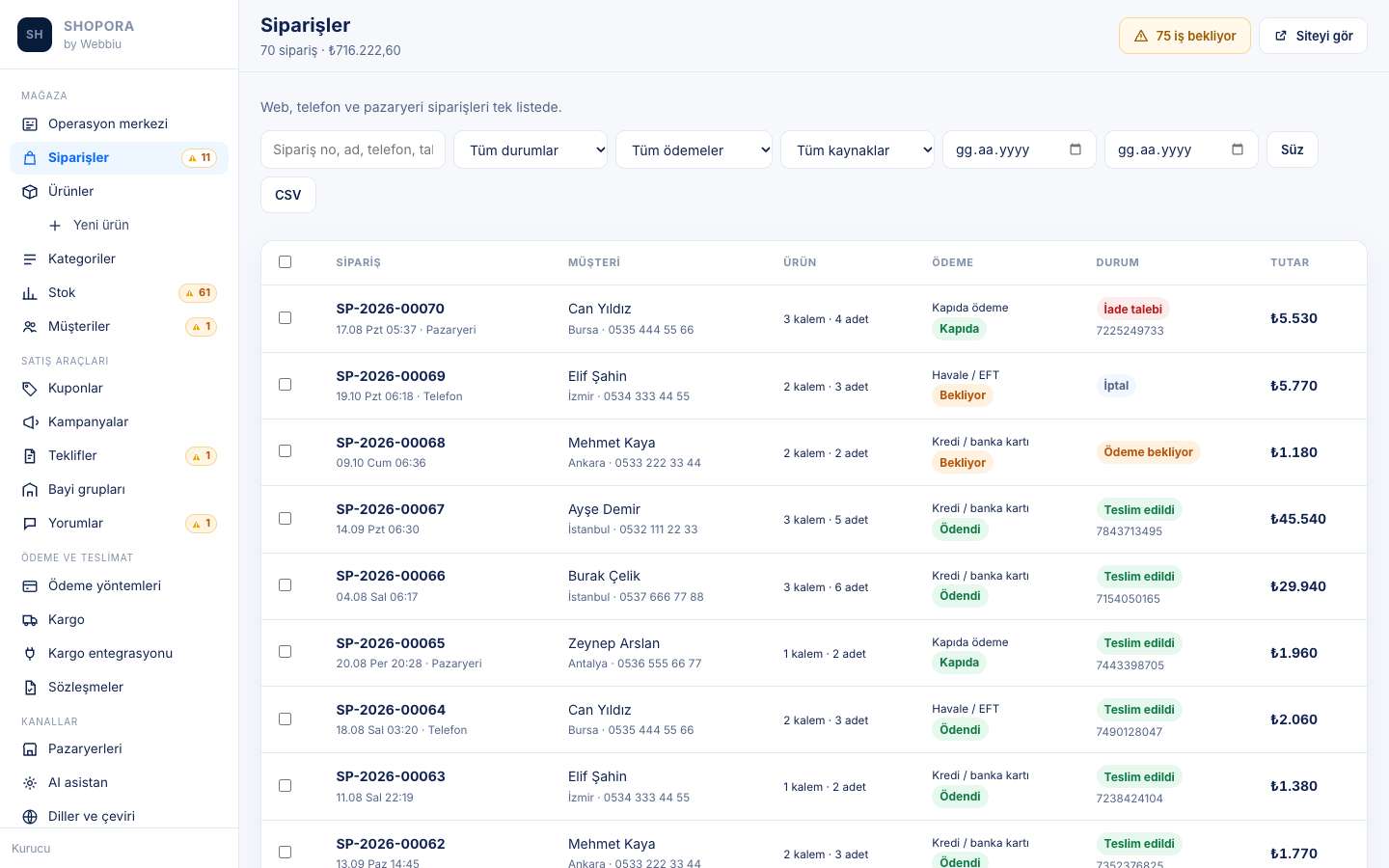Tick the checkbox for order SP-2026-00067

tap(285, 519)
